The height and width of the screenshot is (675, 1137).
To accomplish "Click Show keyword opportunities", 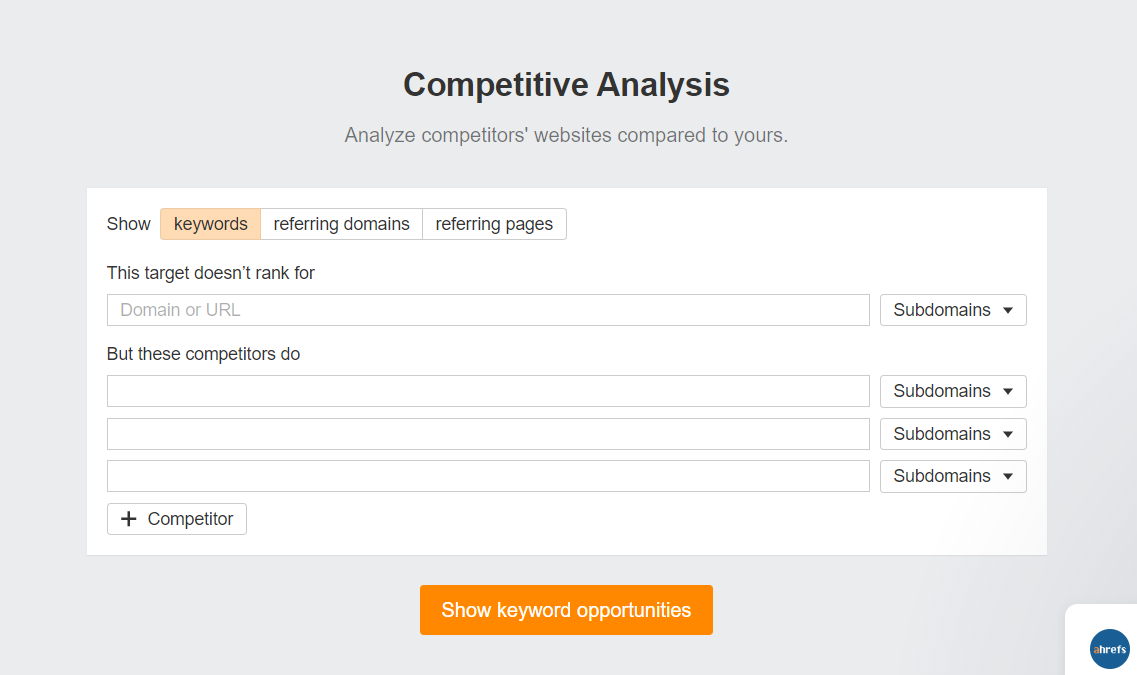I will (566, 610).
